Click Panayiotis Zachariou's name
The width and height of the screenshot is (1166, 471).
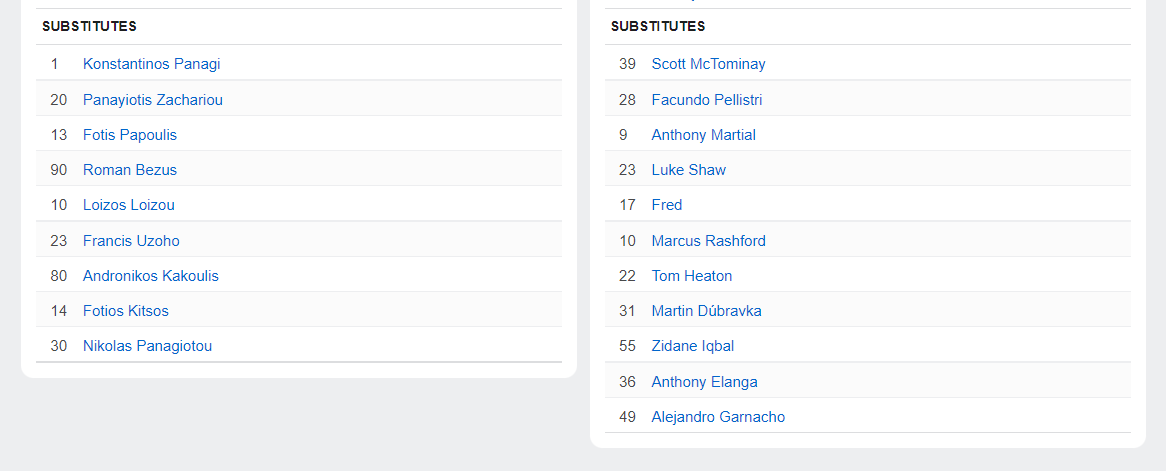[x=152, y=100]
